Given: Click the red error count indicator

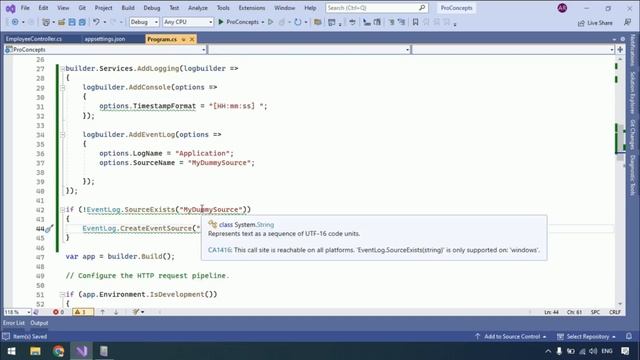Looking at the screenshot, I should click(58, 312).
